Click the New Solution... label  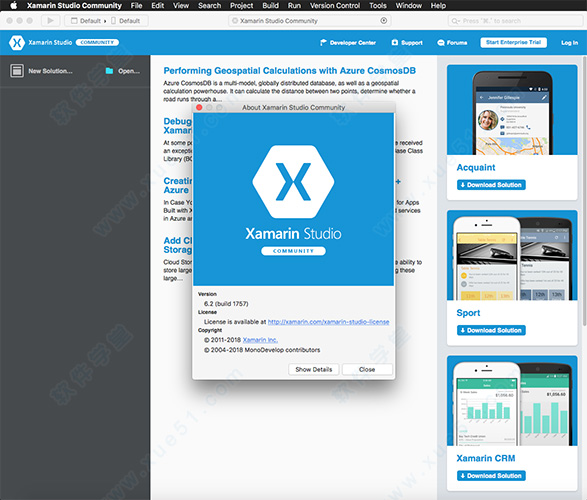[x=51, y=71]
